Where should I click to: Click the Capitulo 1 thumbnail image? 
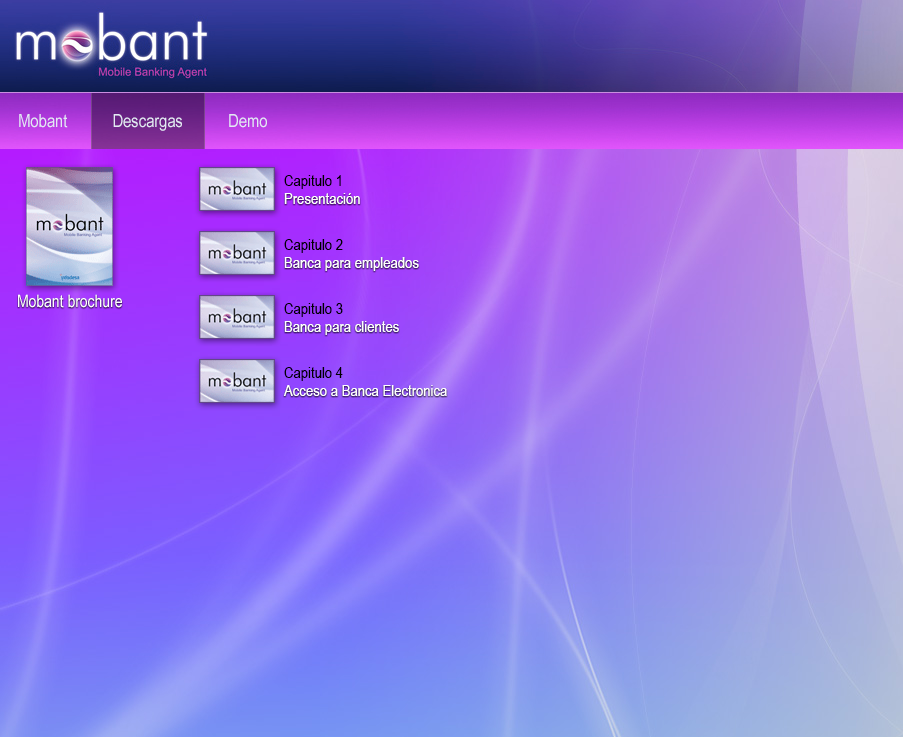tap(237, 189)
